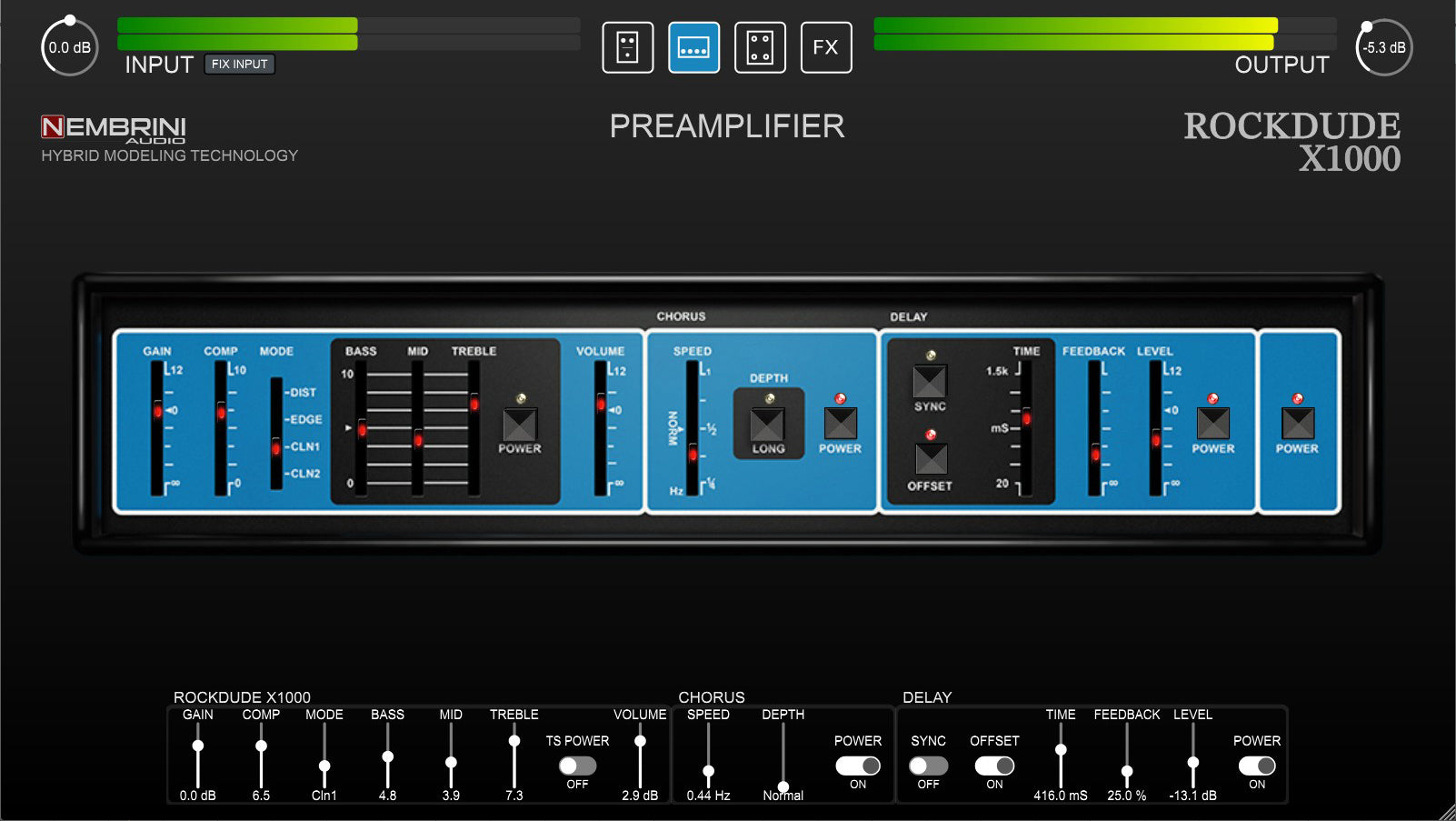1456x821 pixels.
Task: Enable the delay SYNC switch
Action: (x=928, y=766)
